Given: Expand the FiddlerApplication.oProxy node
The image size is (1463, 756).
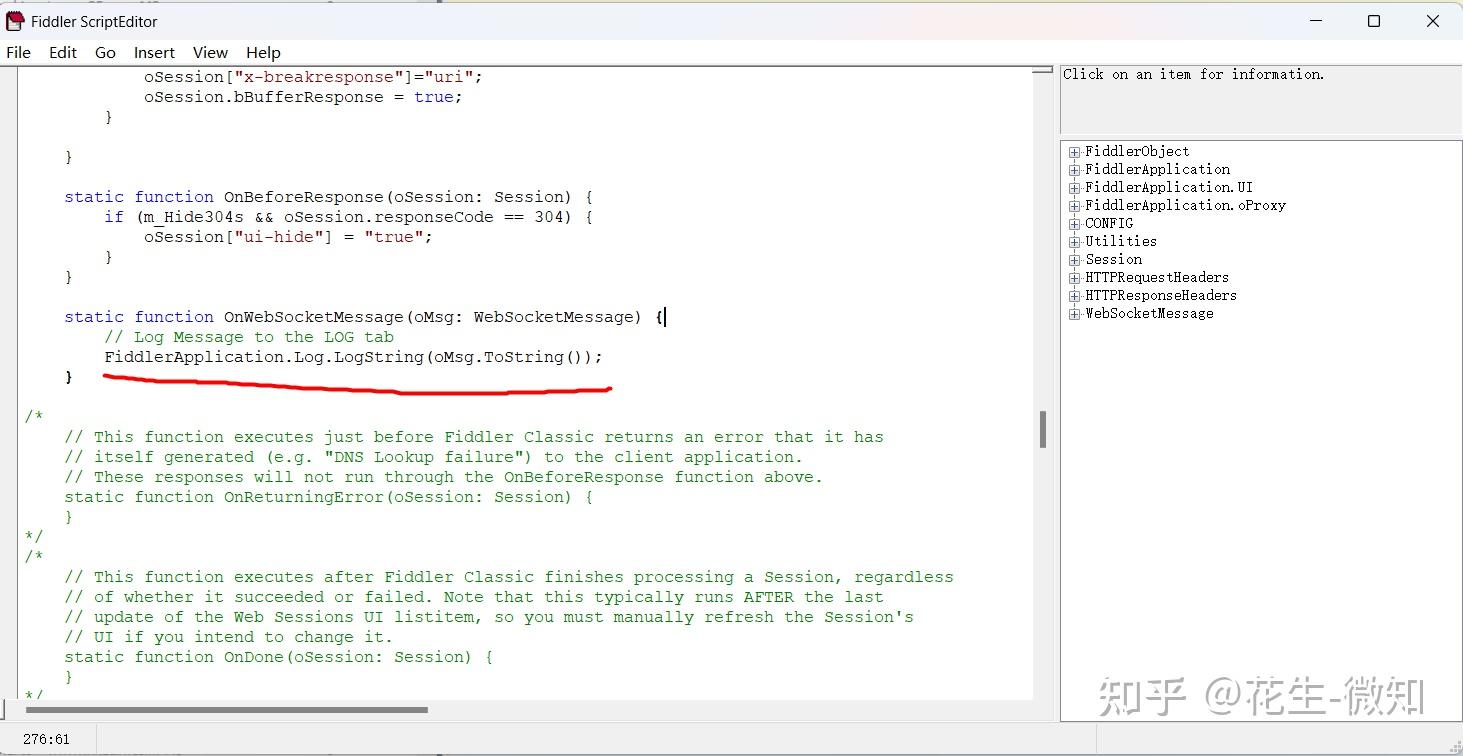Looking at the screenshot, I should pos(1073,205).
